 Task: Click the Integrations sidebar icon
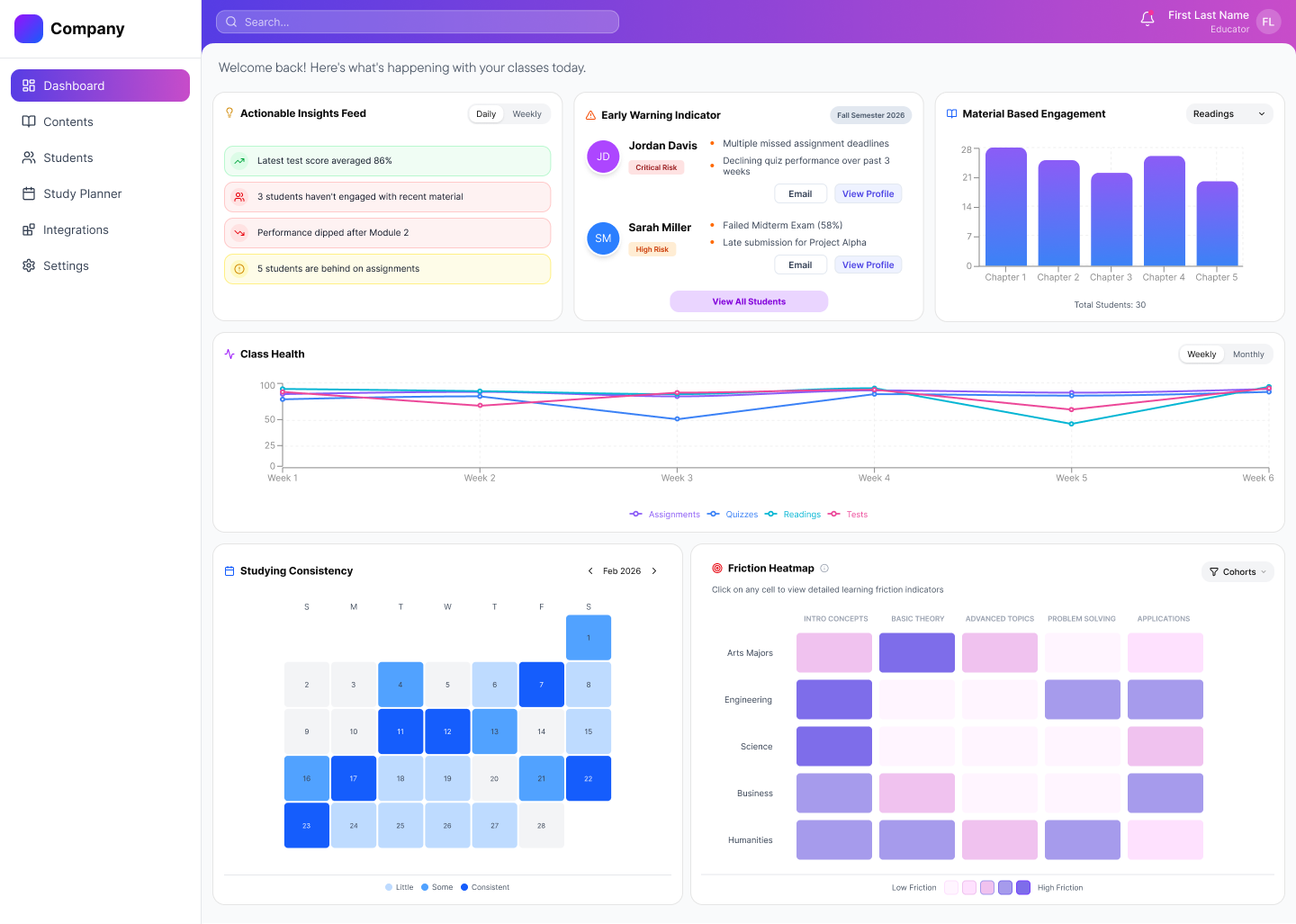29,230
